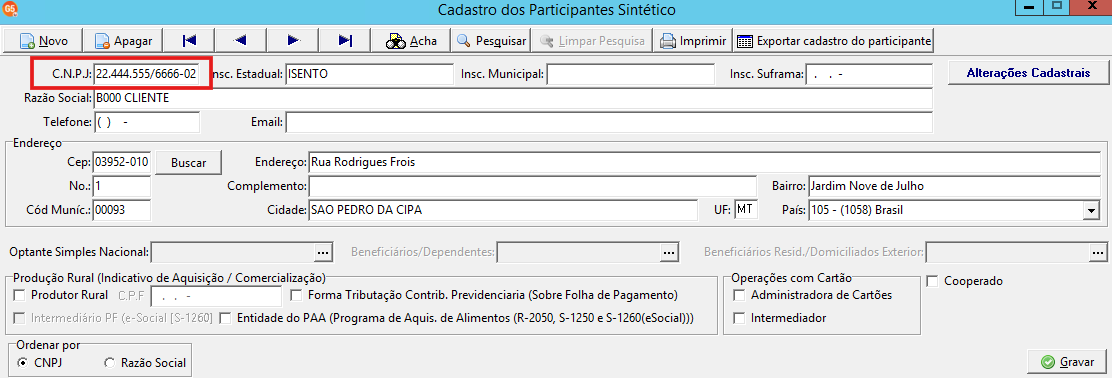1112x378 pixels.
Task: Open Optante Simples Nacional ellipsis button
Action: pos(323,252)
